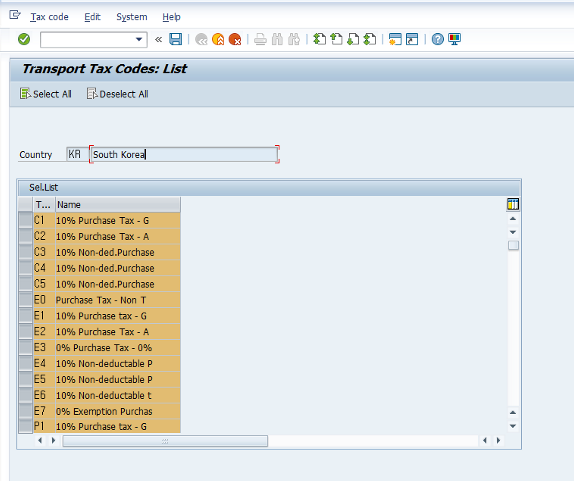574x481 pixels.
Task: Open the command field dropdown arrow
Action: pyautogui.click(x=139, y=39)
